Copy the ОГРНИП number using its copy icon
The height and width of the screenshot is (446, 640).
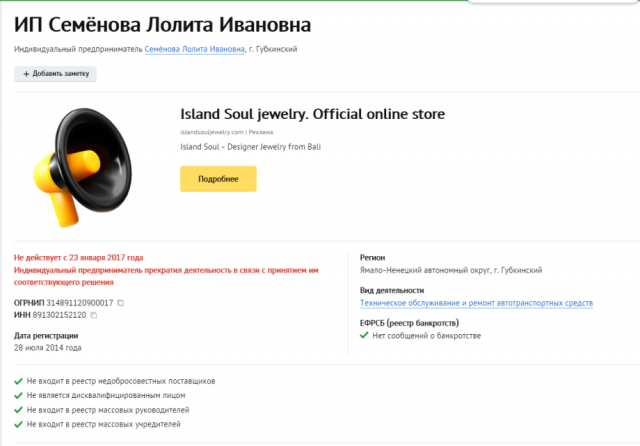coord(120,302)
